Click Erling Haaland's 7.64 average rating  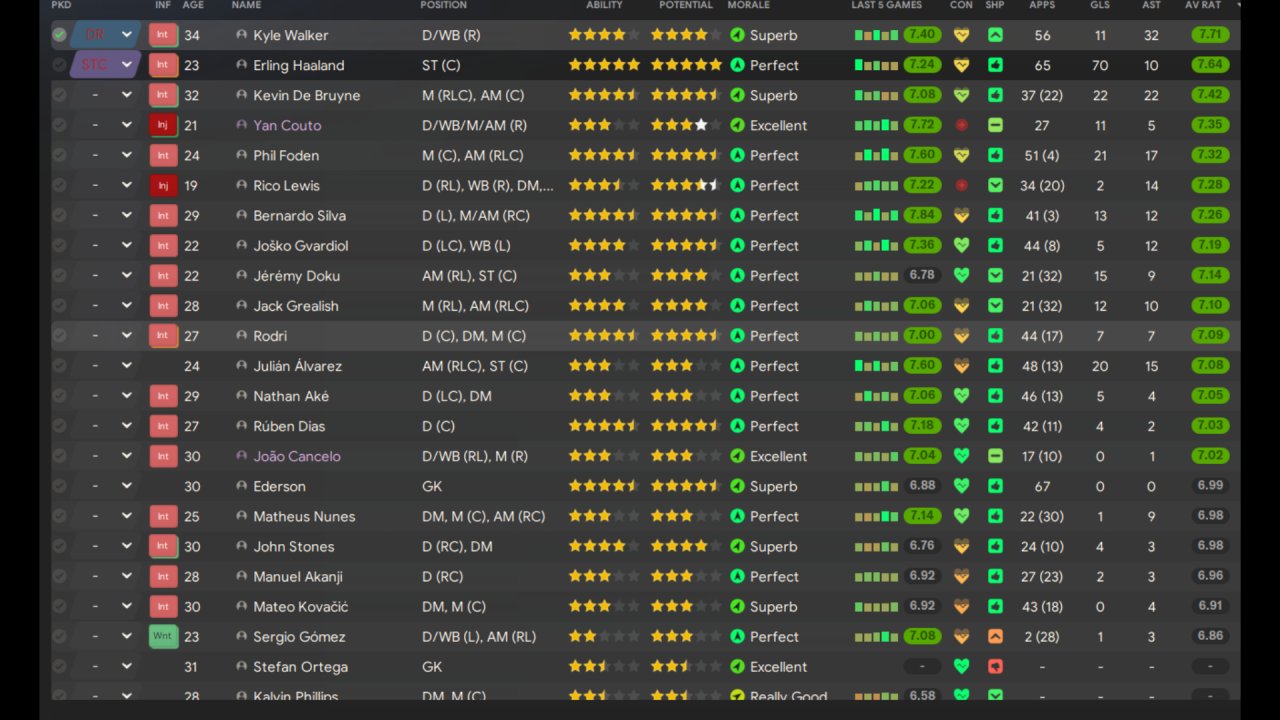1210,65
